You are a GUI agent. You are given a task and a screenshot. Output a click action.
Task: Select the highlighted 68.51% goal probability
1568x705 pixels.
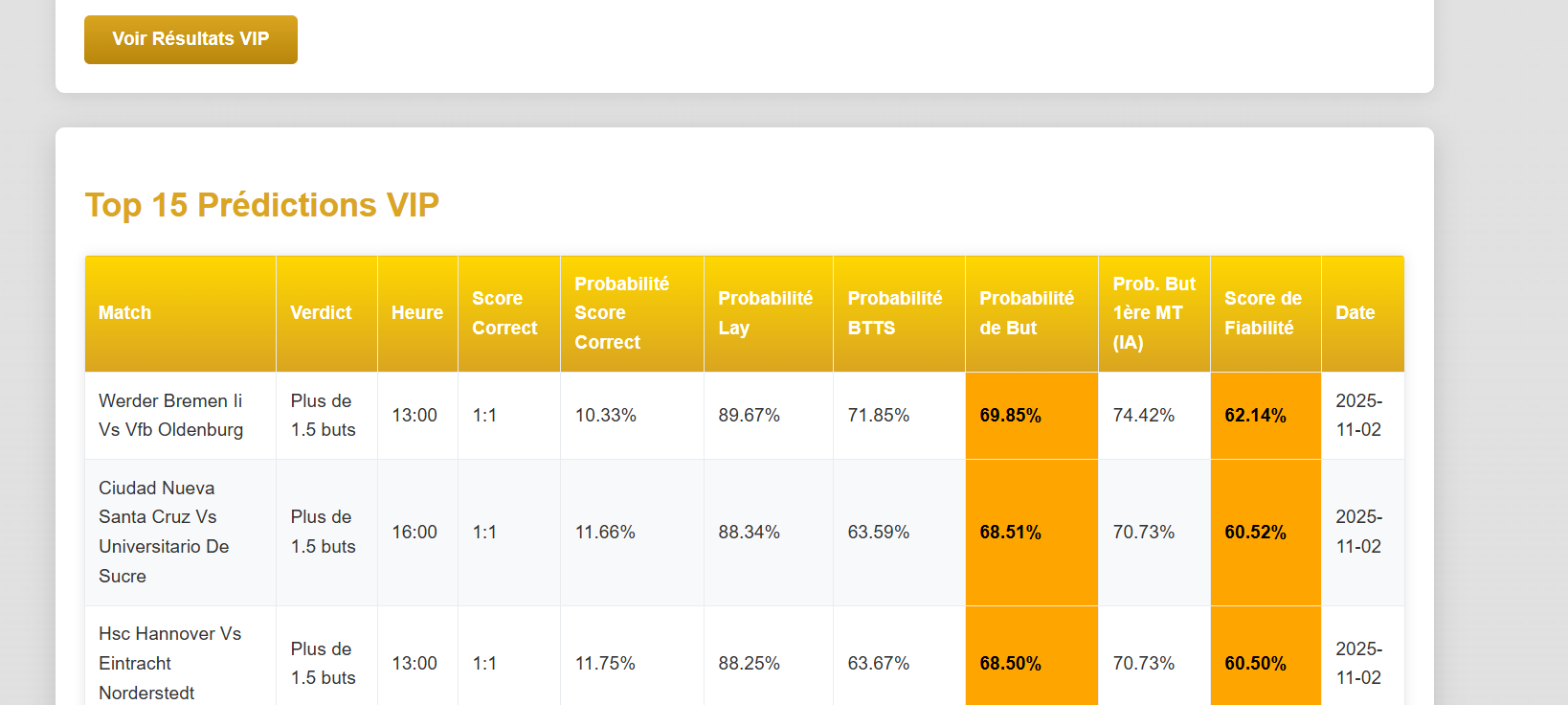pyautogui.click(x=1032, y=533)
